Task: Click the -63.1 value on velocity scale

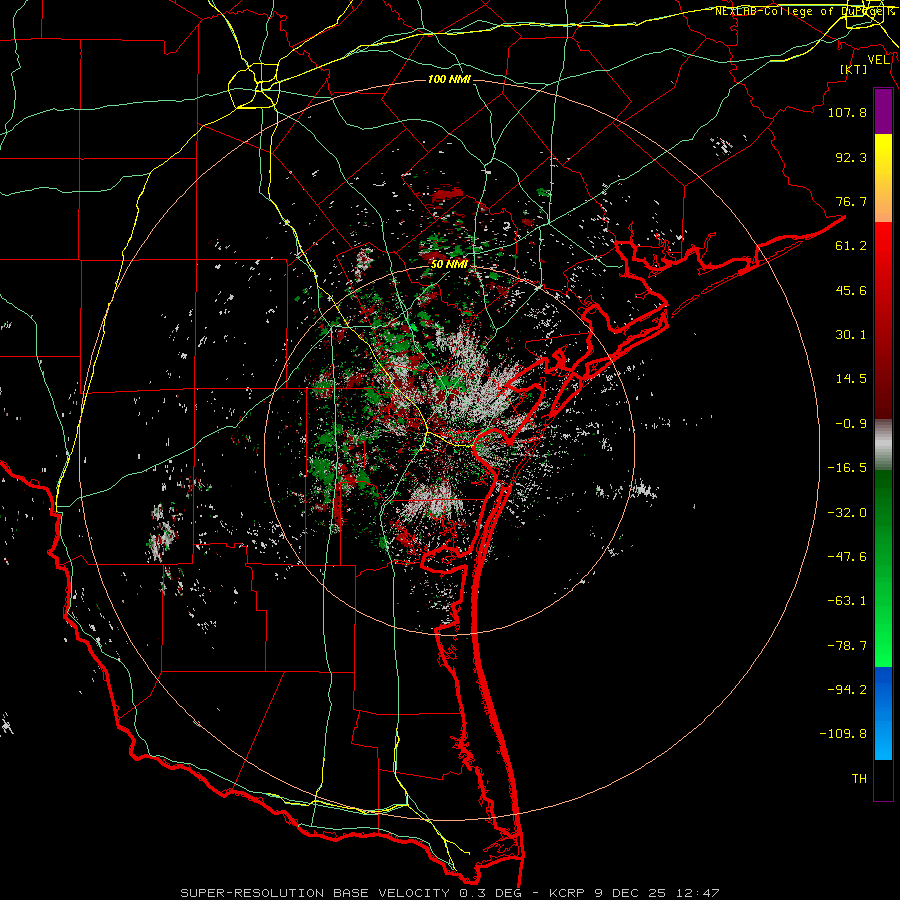Action: [x=847, y=601]
